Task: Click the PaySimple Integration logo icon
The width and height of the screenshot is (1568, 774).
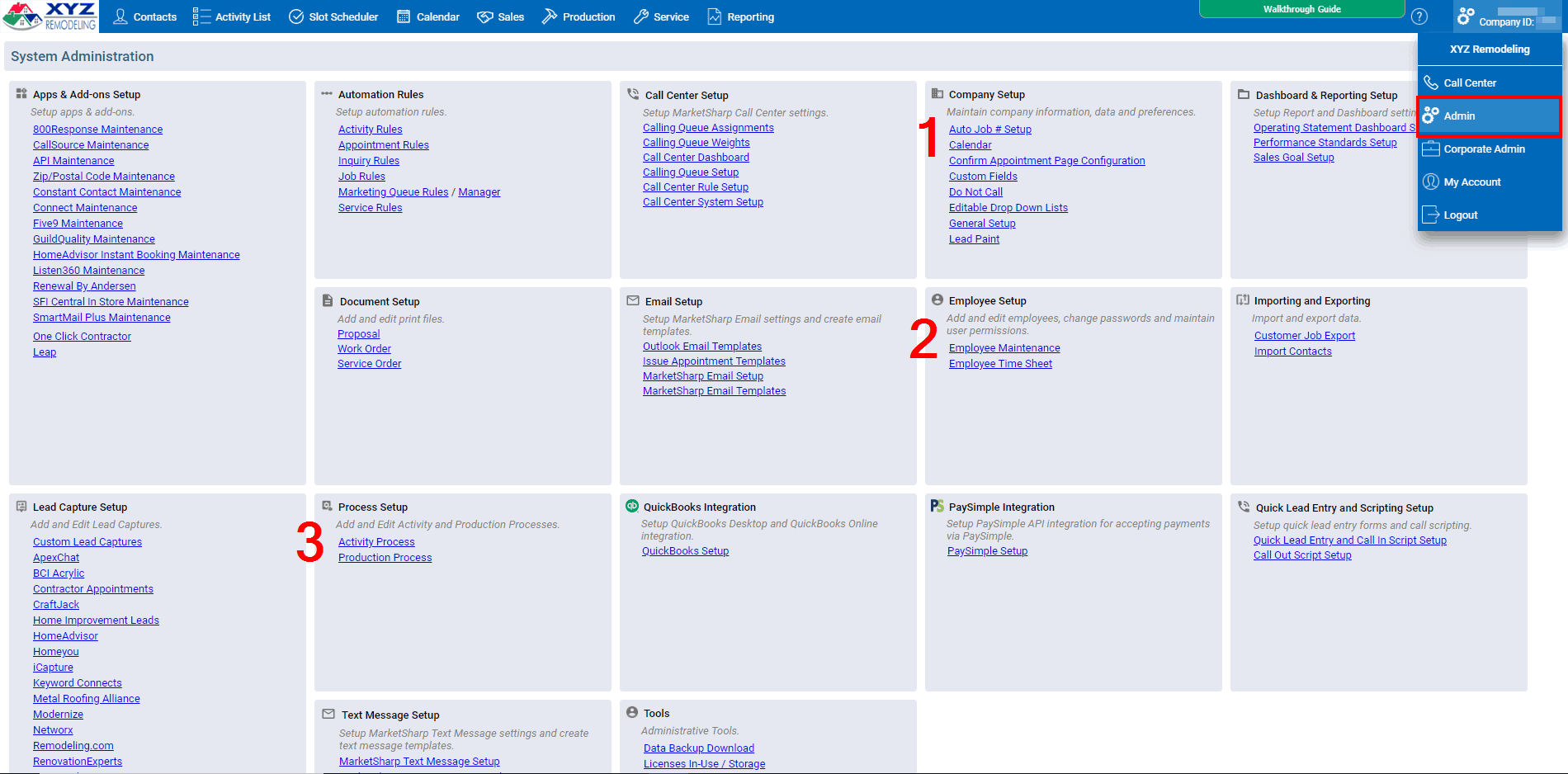Action: coord(937,506)
